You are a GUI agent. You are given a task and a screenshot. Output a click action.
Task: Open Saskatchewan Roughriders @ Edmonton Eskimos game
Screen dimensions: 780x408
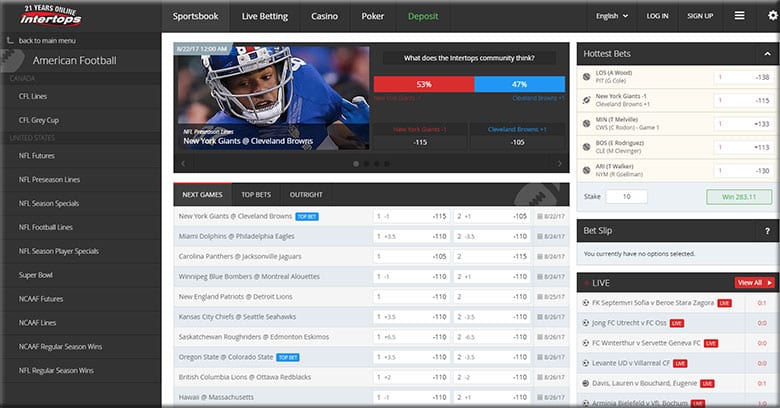pyautogui.click(x=254, y=337)
